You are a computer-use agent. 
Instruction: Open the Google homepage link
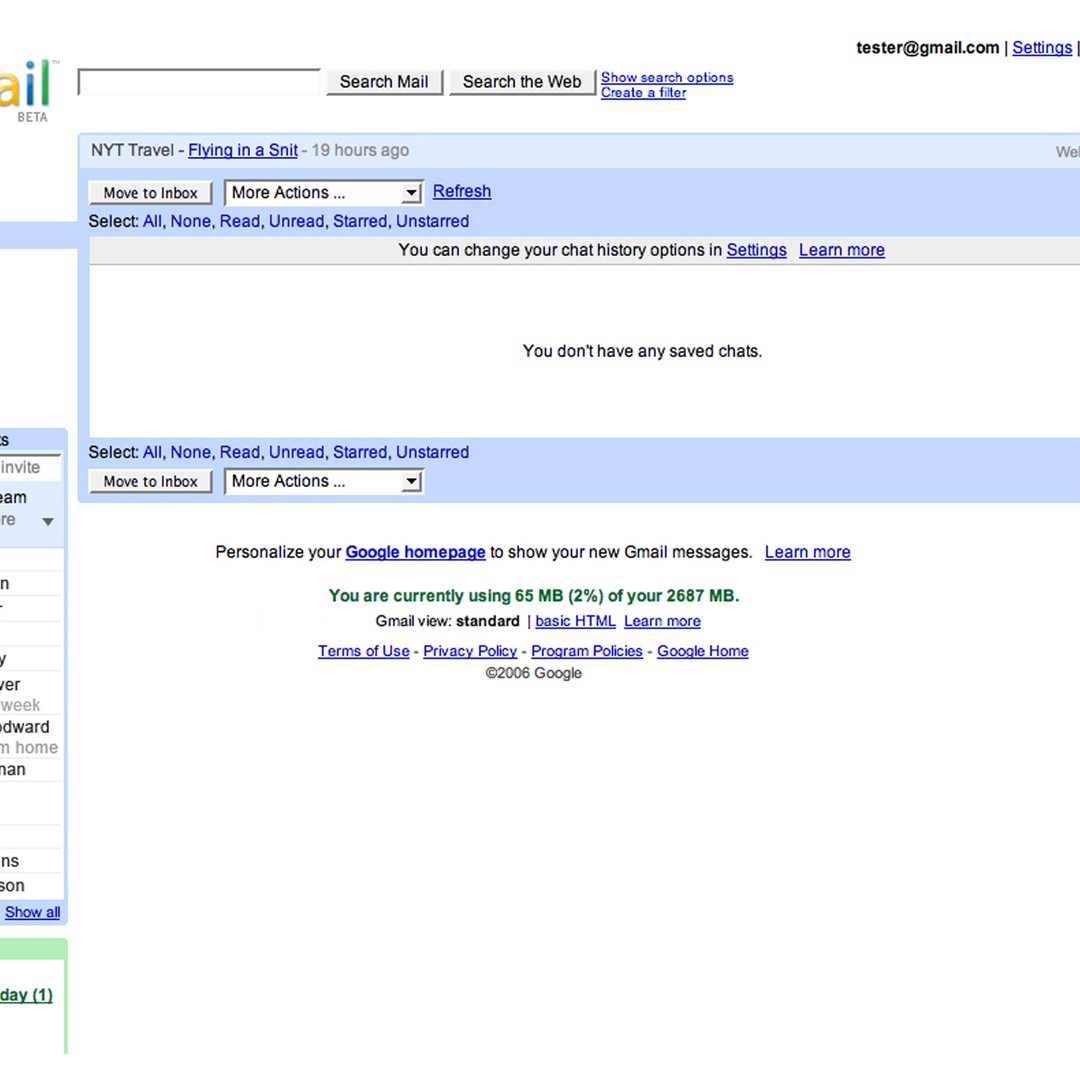pos(415,552)
